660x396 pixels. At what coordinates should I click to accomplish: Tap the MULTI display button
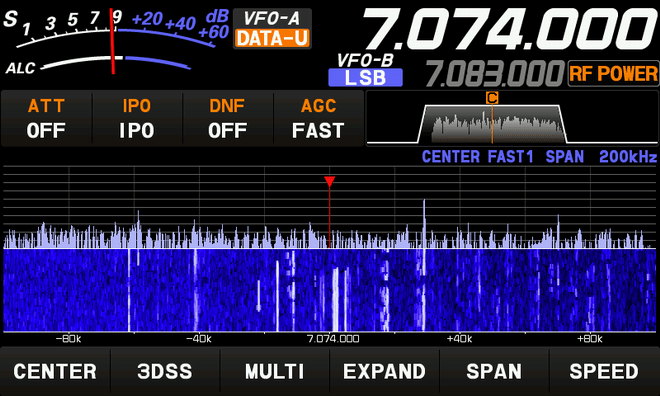pyautogui.click(x=274, y=371)
